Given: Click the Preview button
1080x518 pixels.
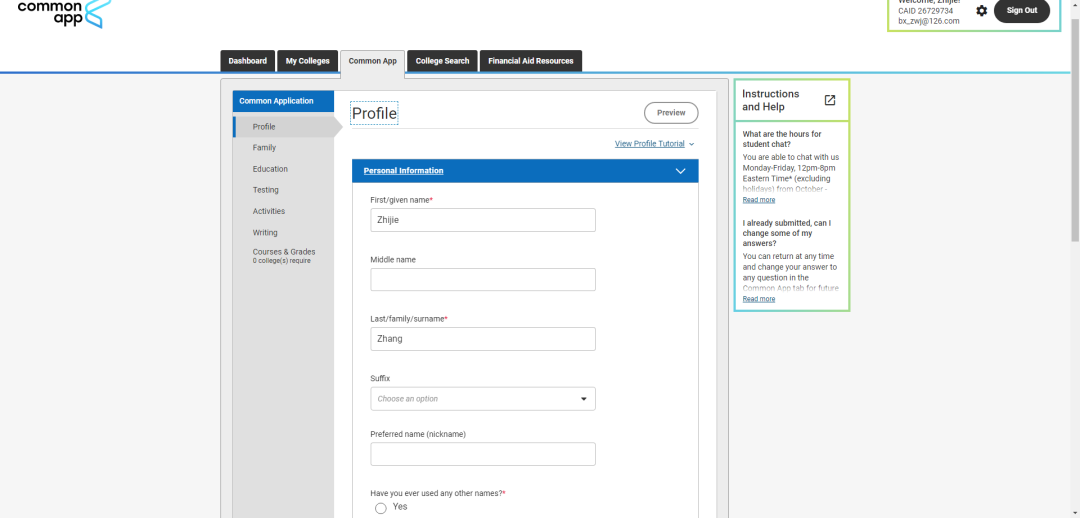Looking at the screenshot, I should pyautogui.click(x=671, y=113).
